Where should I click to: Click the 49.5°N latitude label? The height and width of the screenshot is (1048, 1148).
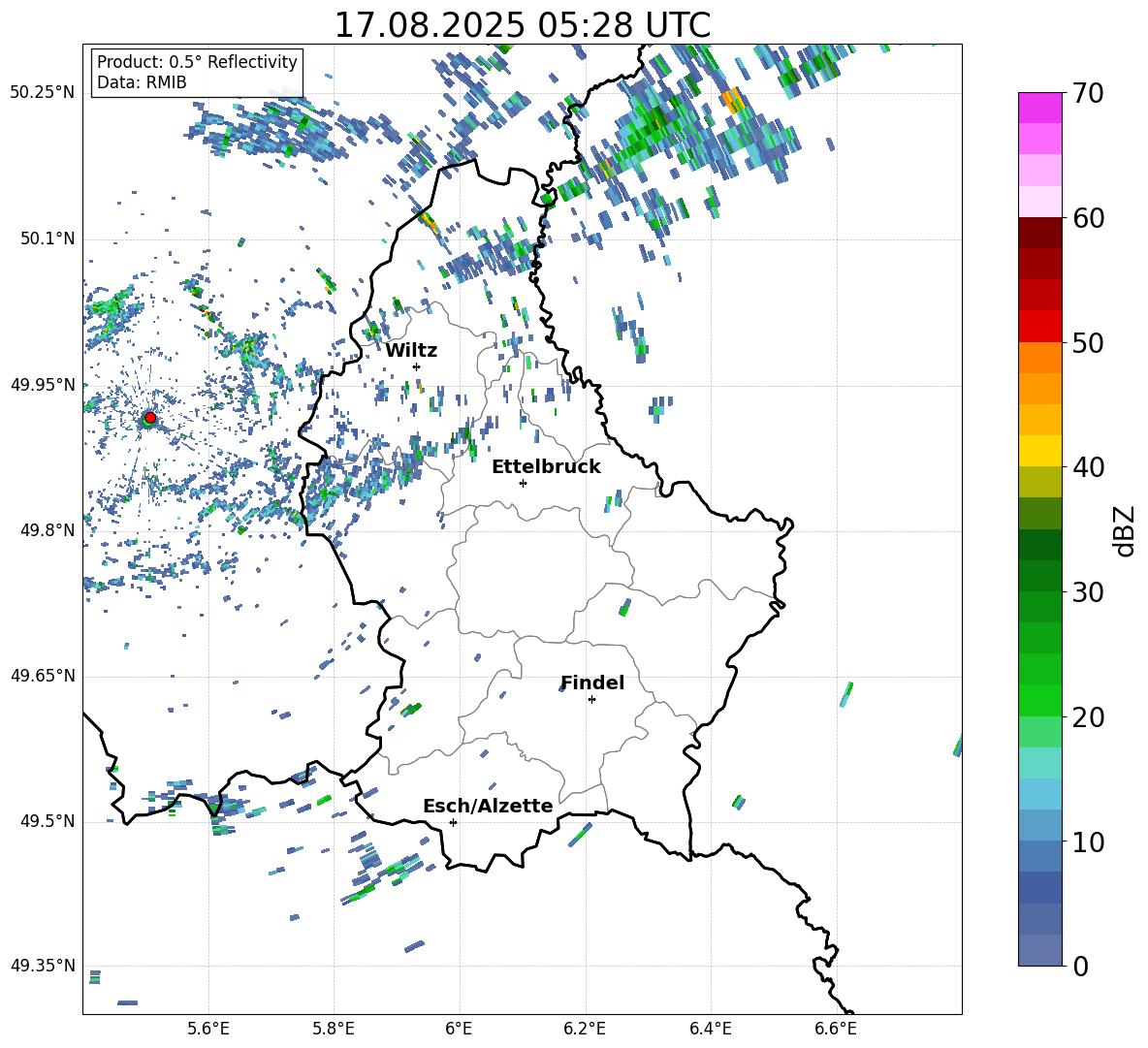(x=47, y=821)
